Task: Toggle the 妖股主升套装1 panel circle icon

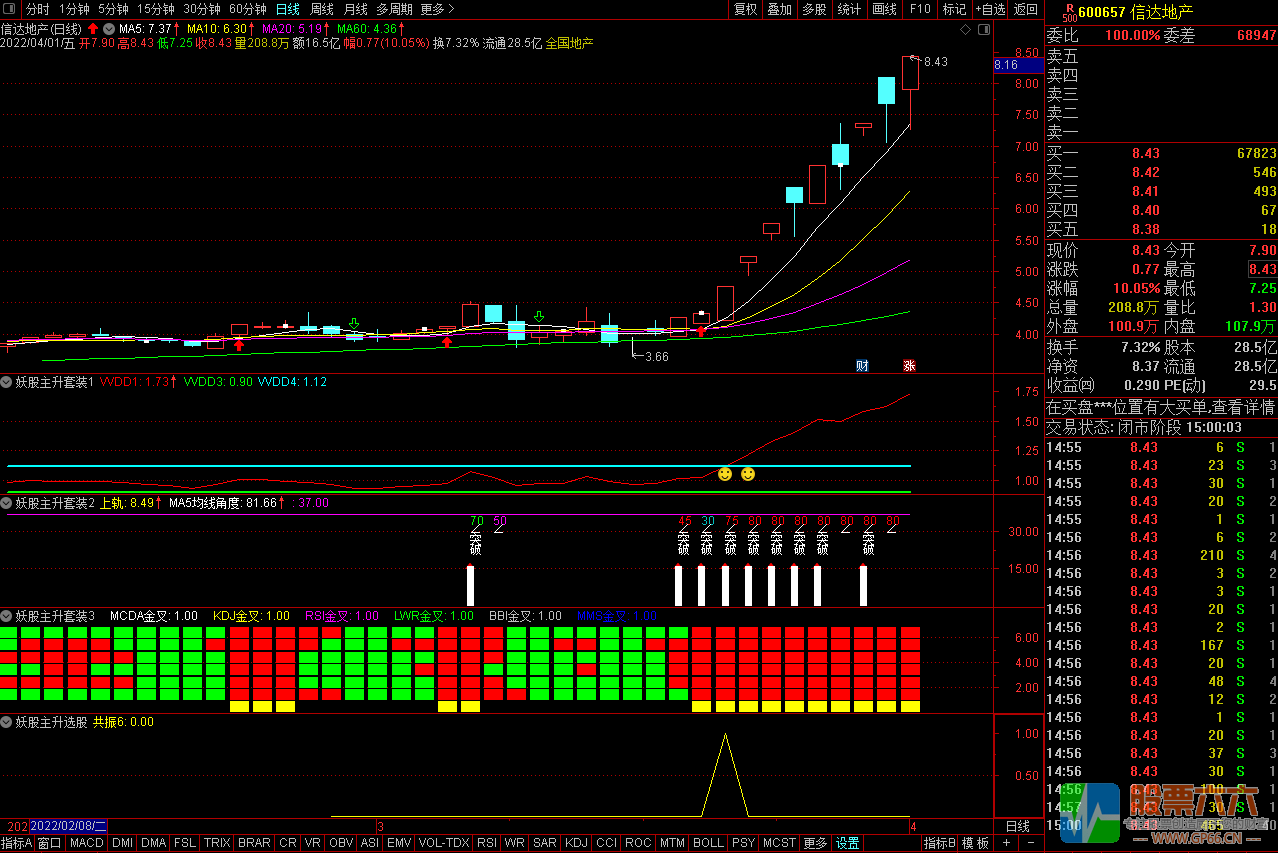Action: (x=7, y=382)
